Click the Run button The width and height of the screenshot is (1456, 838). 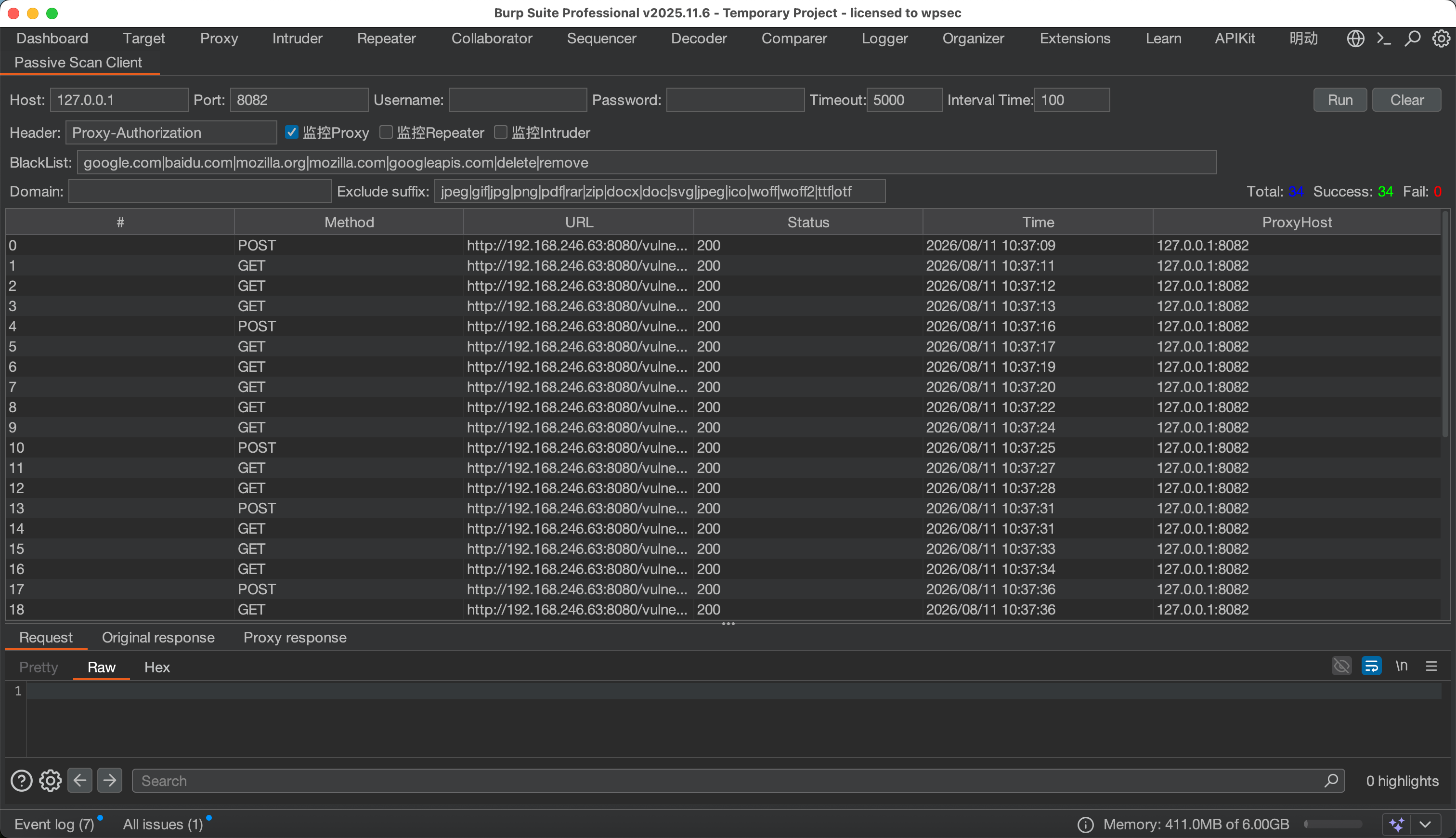[1340, 100]
